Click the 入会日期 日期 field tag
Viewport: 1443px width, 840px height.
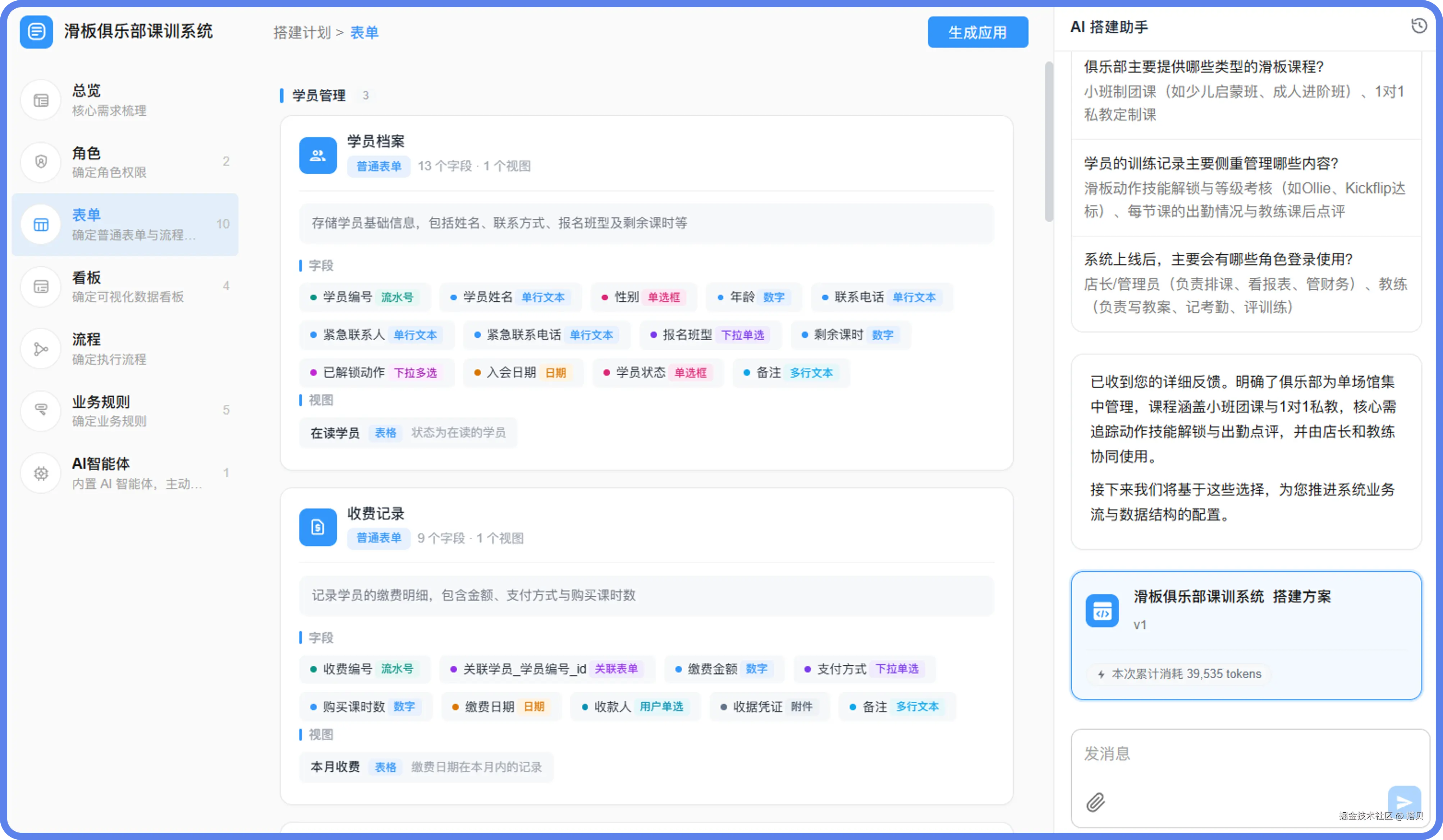coord(523,373)
